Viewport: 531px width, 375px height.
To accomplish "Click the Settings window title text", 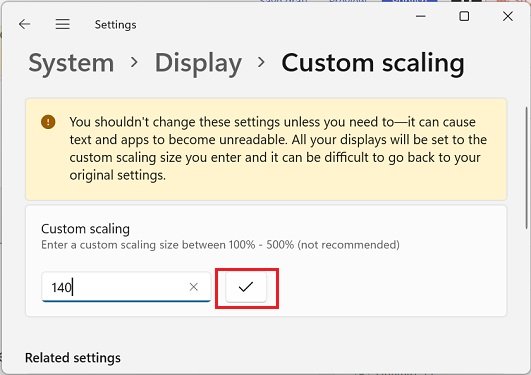I will click(115, 25).
